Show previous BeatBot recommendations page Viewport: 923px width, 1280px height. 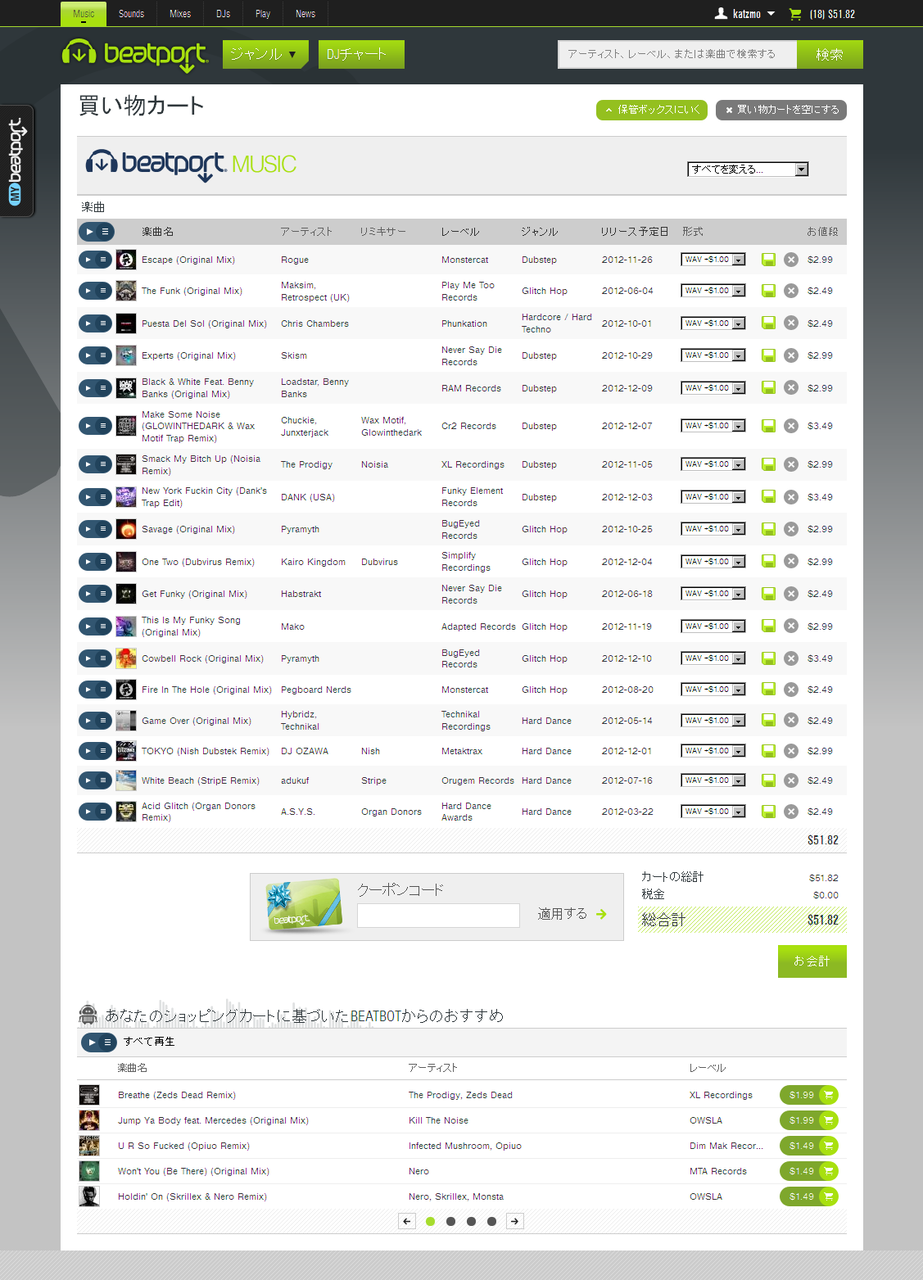(407, 1221)
